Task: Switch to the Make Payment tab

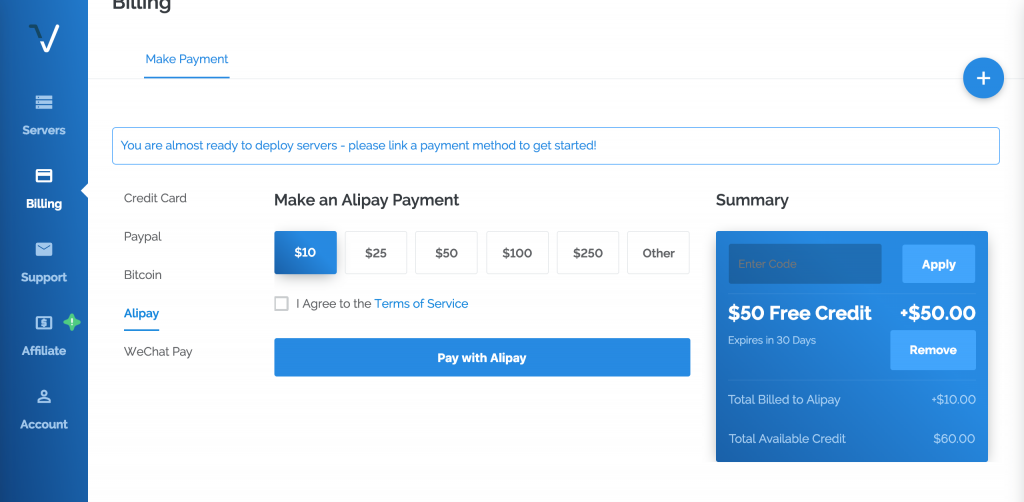Action: click(187, 59)
